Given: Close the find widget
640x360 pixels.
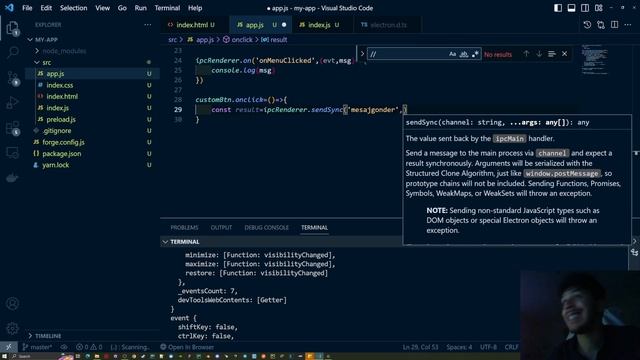Looking at the screenshot, I should coord(564,54).
